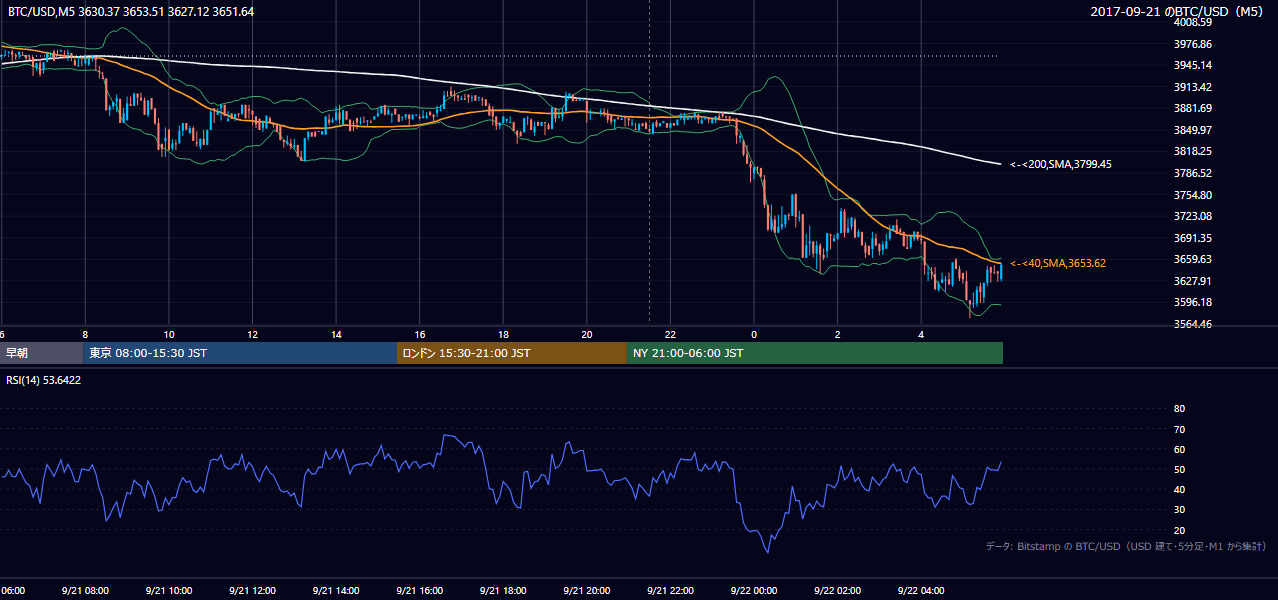The height and width of the screenshot is (600, 1278).
Task: Click price axis value 3564.46
Action: click(x=1193, y=324)
